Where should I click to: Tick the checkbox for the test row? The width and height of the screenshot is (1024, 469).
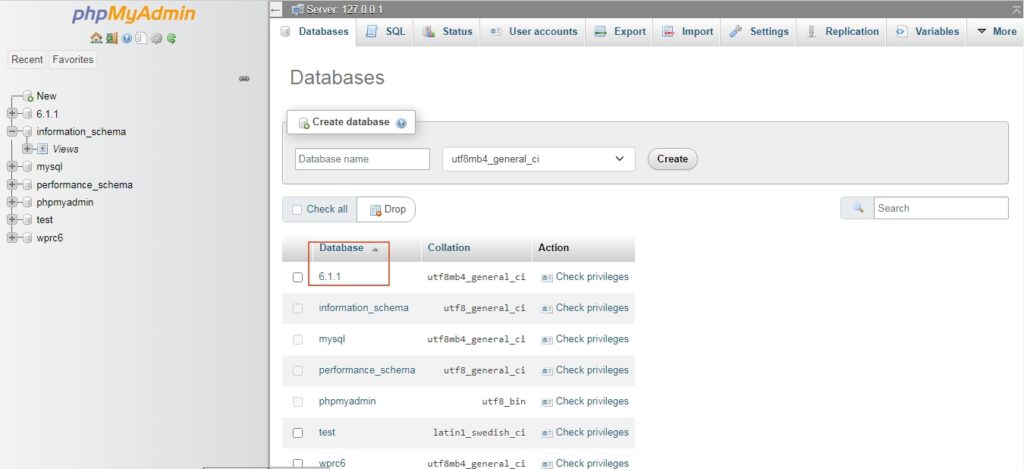click(x=298, y=432)
